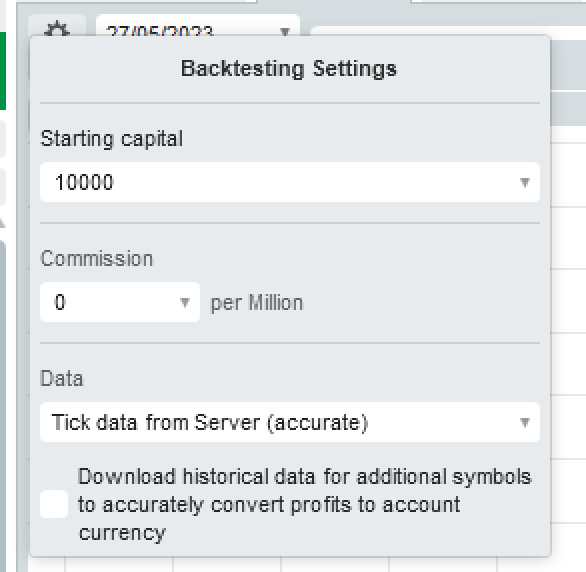
Task: Open the Tick data from Server selection
Action: pos(290,422)
